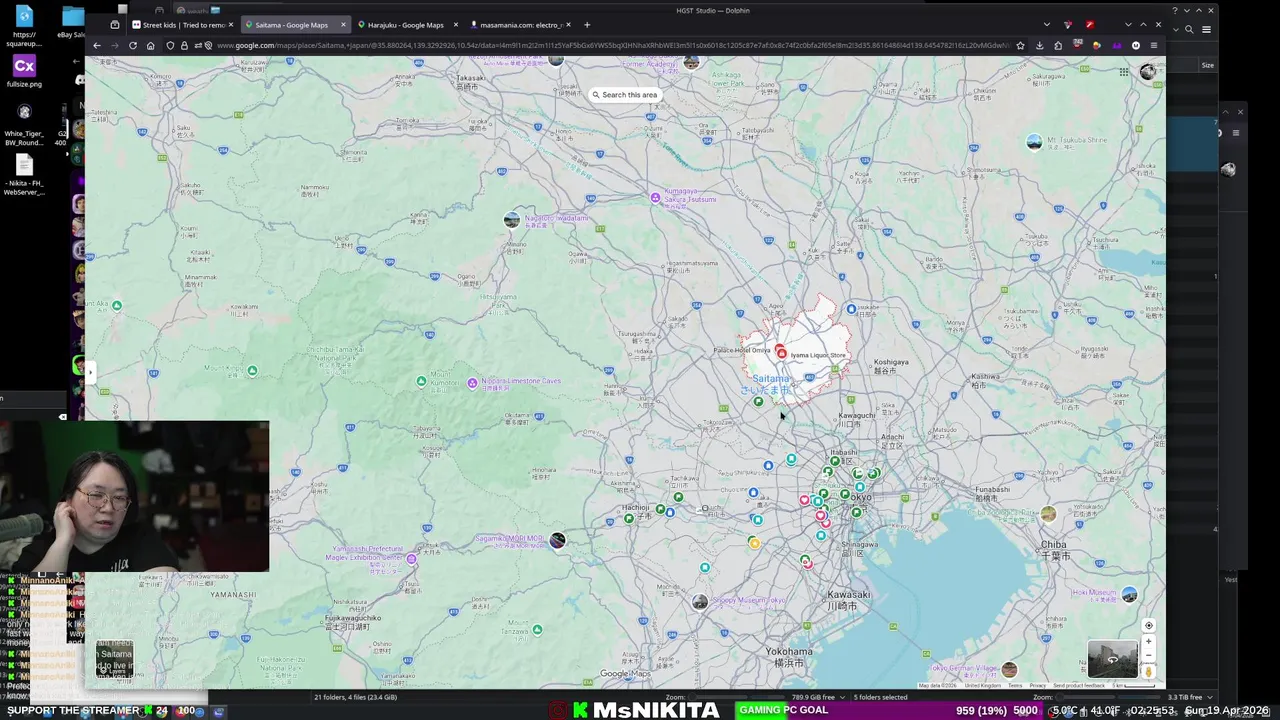Viewport: 1280px width, 720px height.
Task: Open the browser tab list dropdown
Action: [1046, 25]
